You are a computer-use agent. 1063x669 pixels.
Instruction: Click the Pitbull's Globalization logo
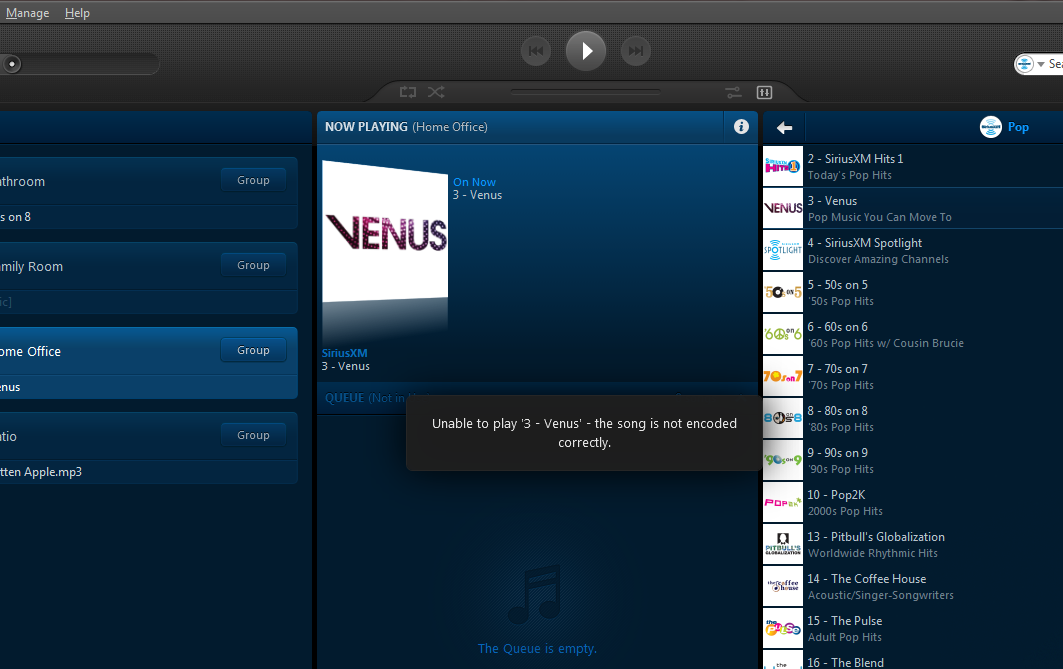783,544
